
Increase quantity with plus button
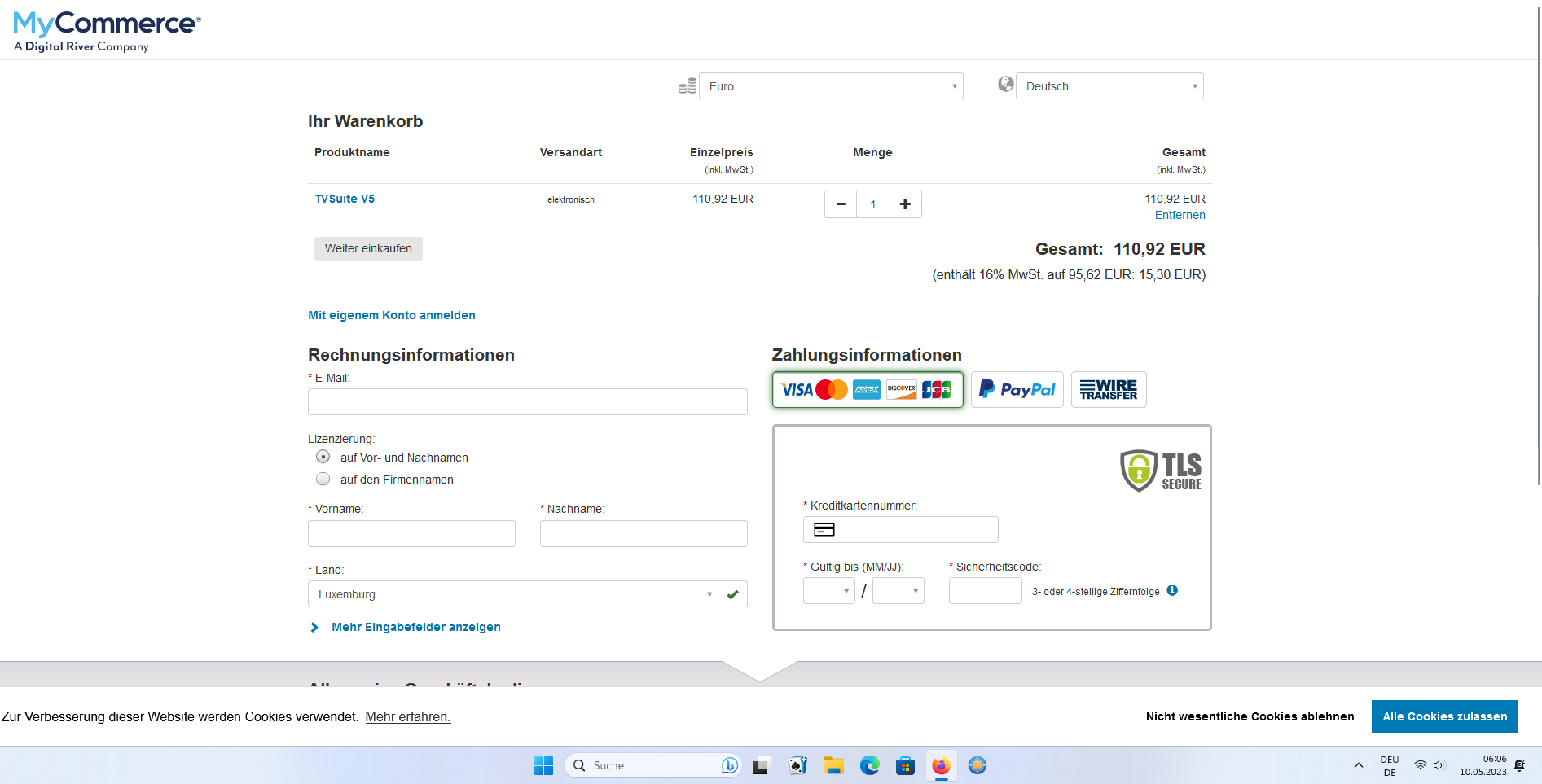point(905,204)
